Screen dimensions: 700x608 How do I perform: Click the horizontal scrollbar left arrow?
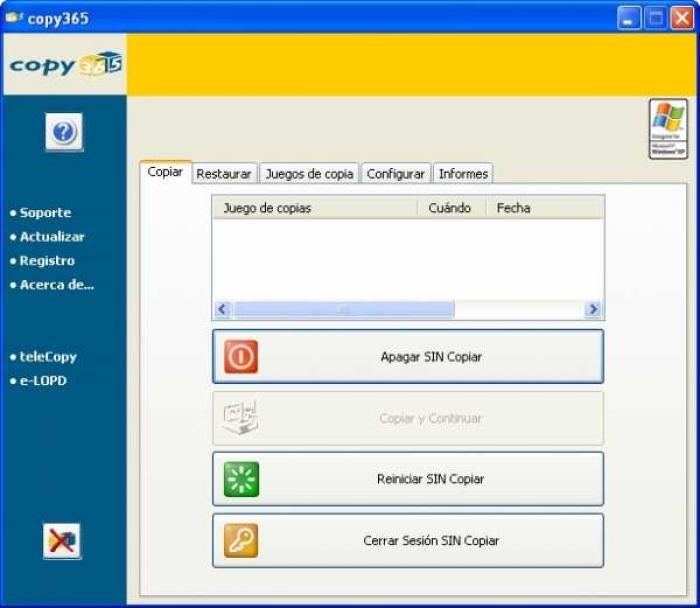222,309
